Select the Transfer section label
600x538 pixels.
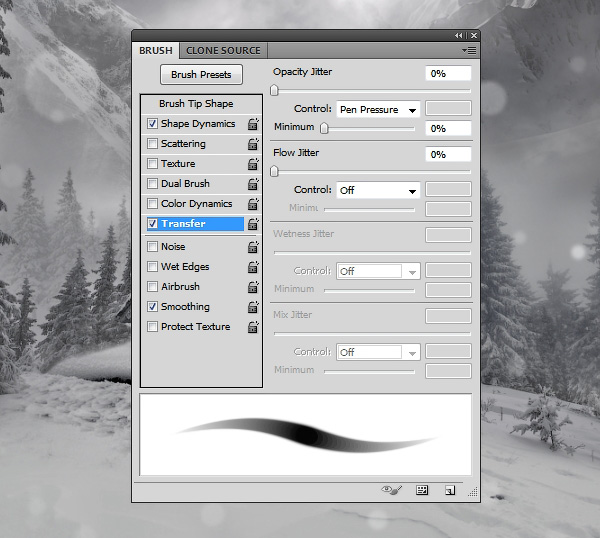pyautogui.click(x=183, y=223)
